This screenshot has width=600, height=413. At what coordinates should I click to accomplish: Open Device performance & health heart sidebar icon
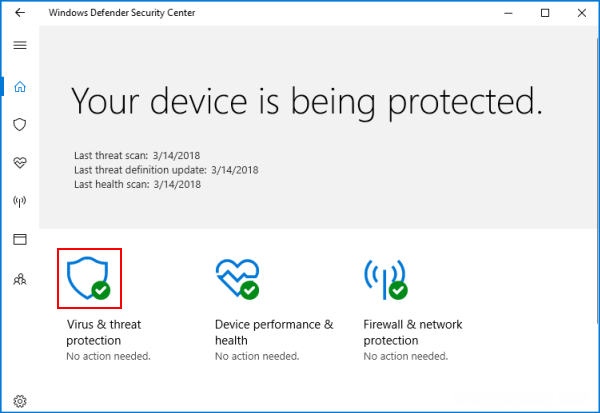coord(20,163)
